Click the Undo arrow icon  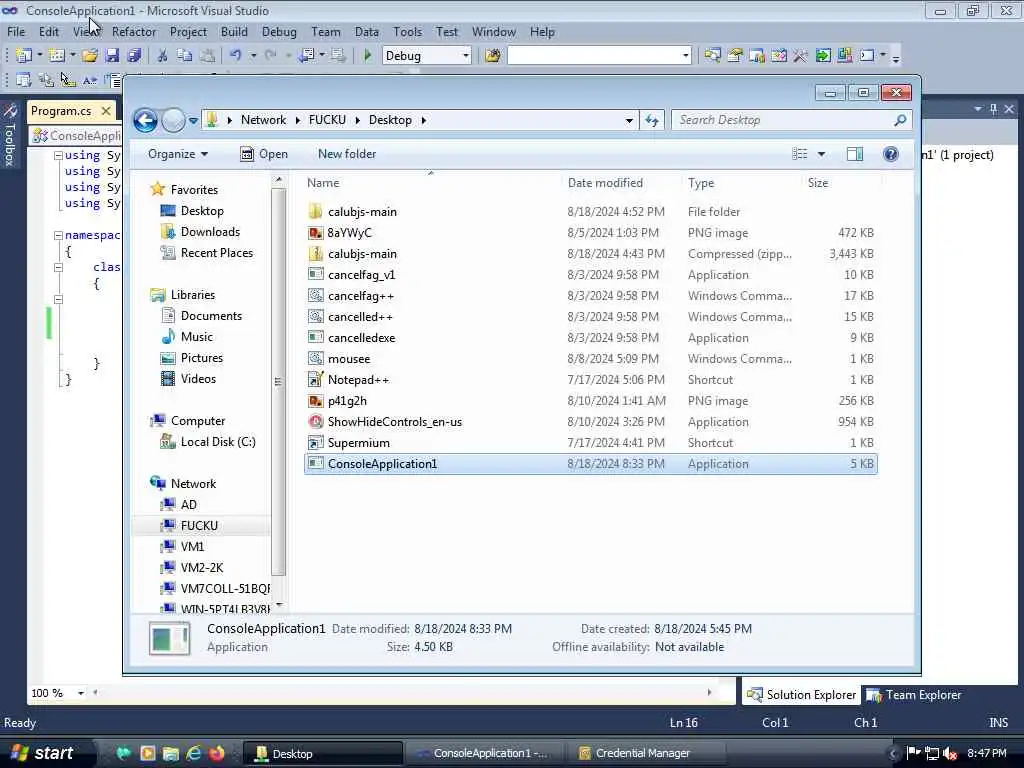tap(236, 56)
